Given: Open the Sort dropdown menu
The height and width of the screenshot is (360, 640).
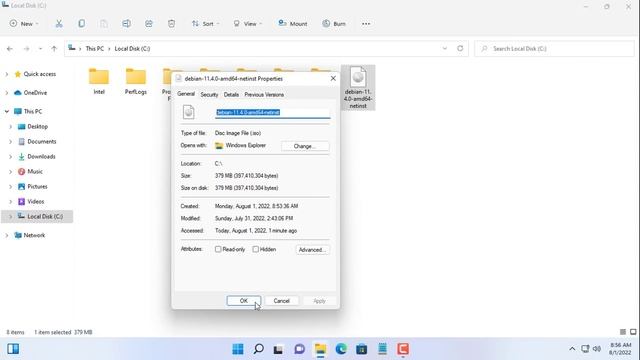Looking at the screenshot, I should point(205,24).
